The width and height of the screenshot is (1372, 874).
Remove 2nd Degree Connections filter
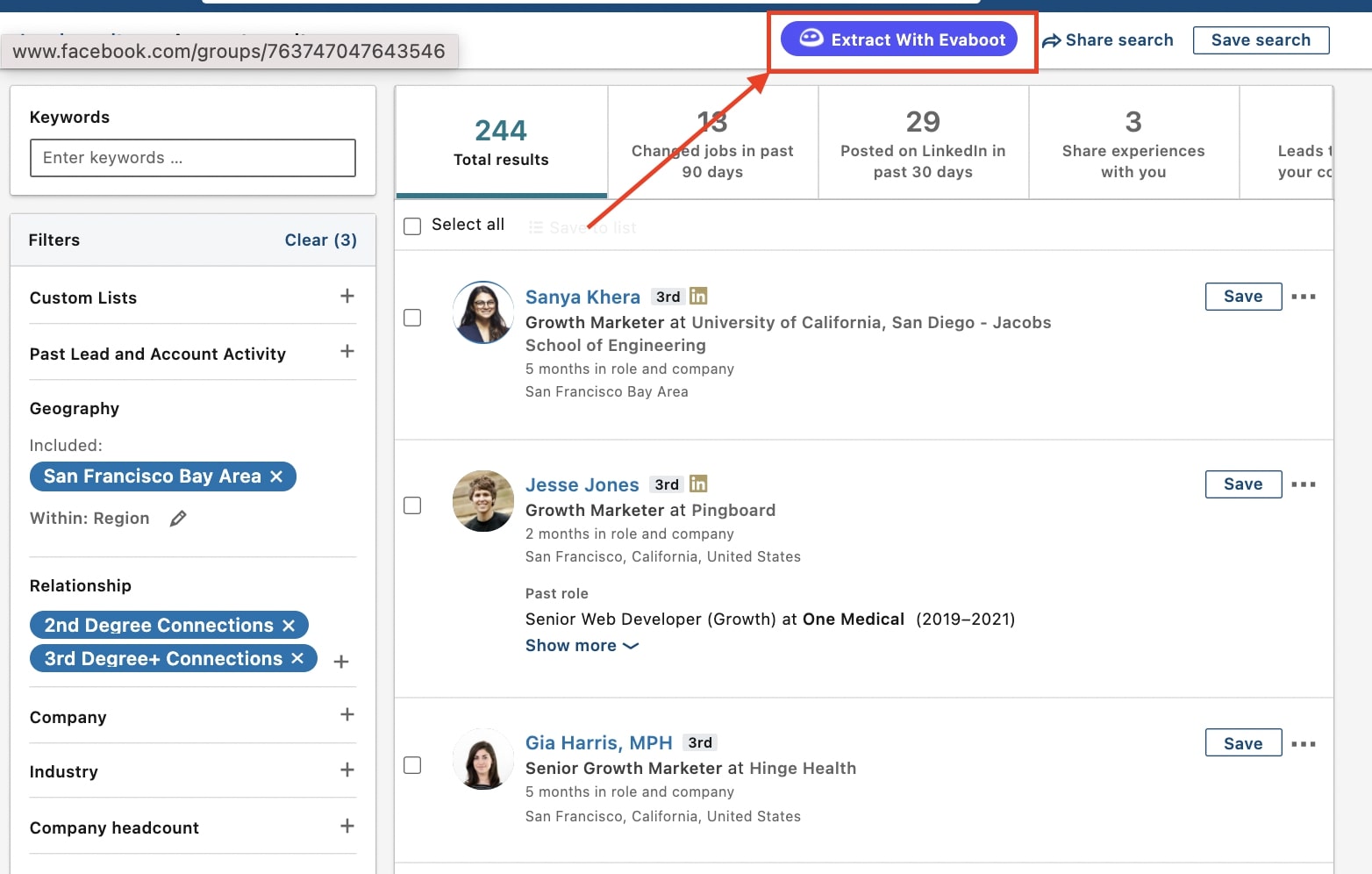click(289, 626)
